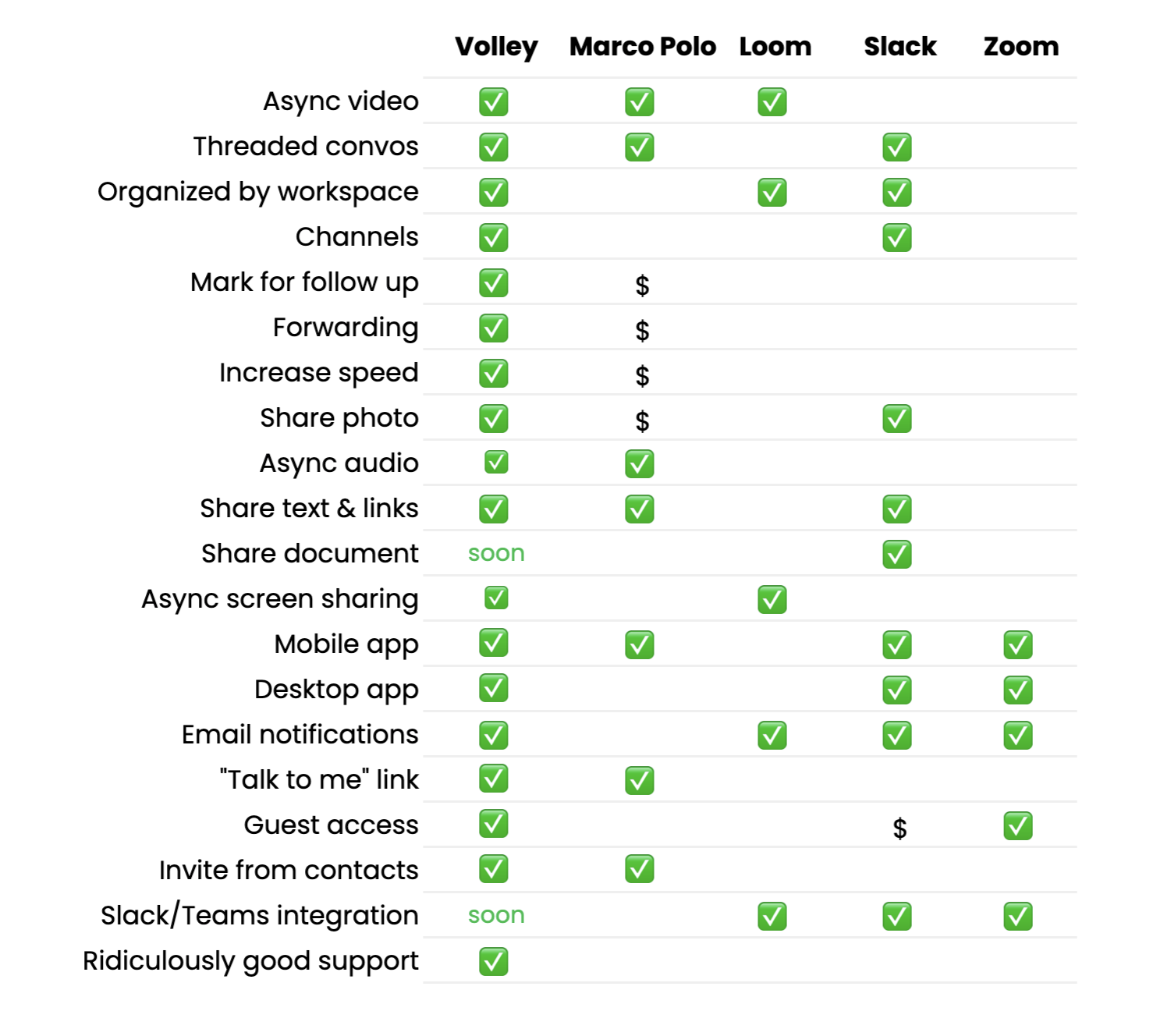Viewport: 1153px width, 1036px height.
Task: Click Slack's Share document checkmark
Action: (897, 554)
